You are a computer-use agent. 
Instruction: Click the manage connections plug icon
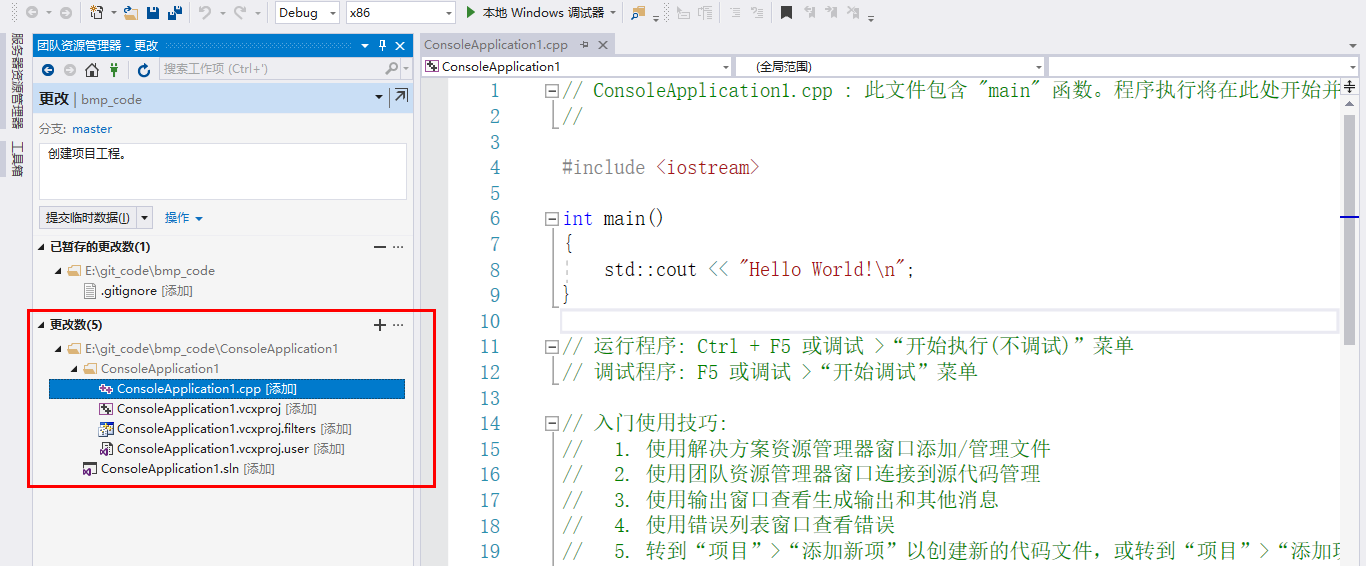[x=115, y=70]
